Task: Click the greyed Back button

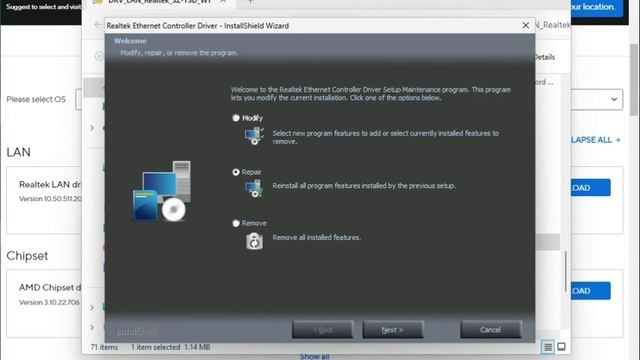Action: (322, 329)
